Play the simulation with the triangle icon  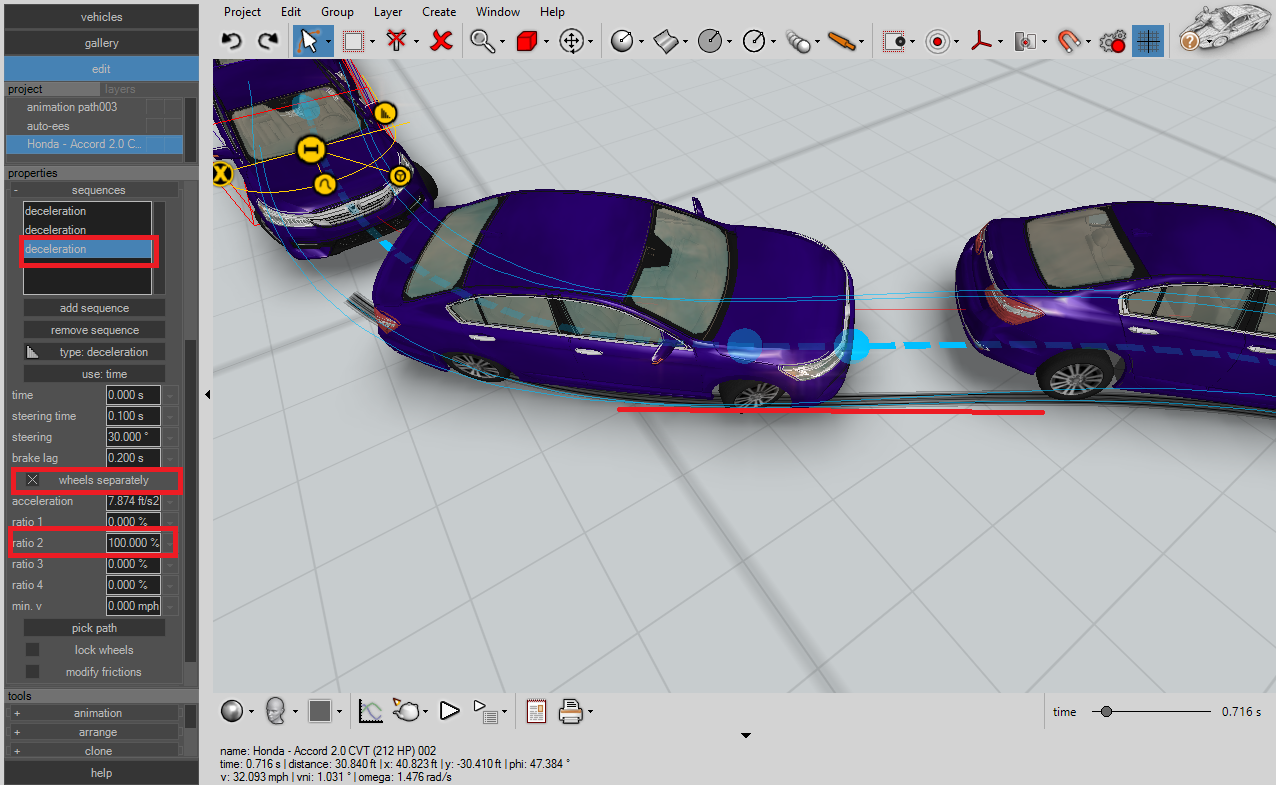click(x=449, y=711)
